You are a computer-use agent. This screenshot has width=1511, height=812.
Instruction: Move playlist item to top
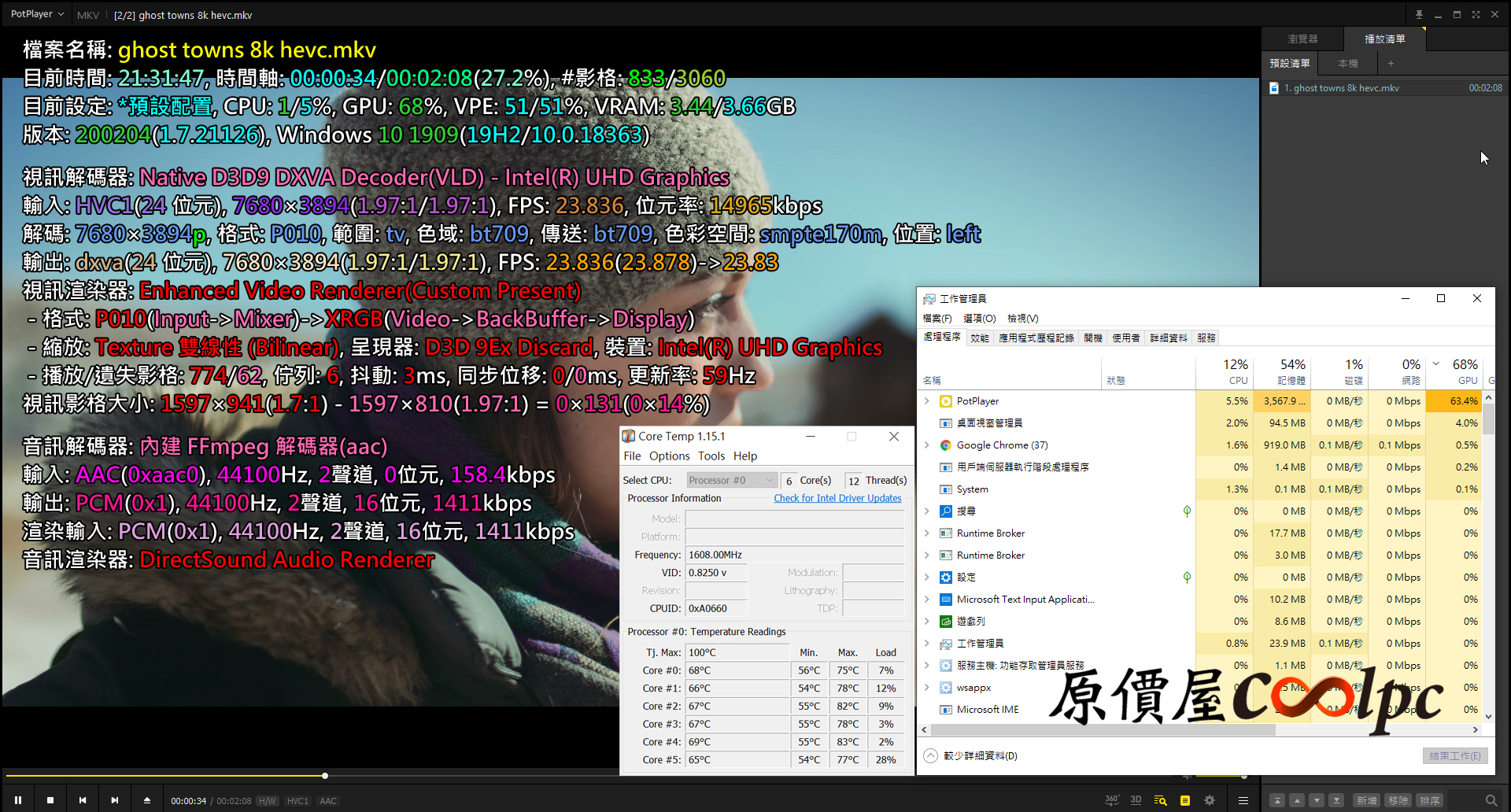coord(1277,800)
